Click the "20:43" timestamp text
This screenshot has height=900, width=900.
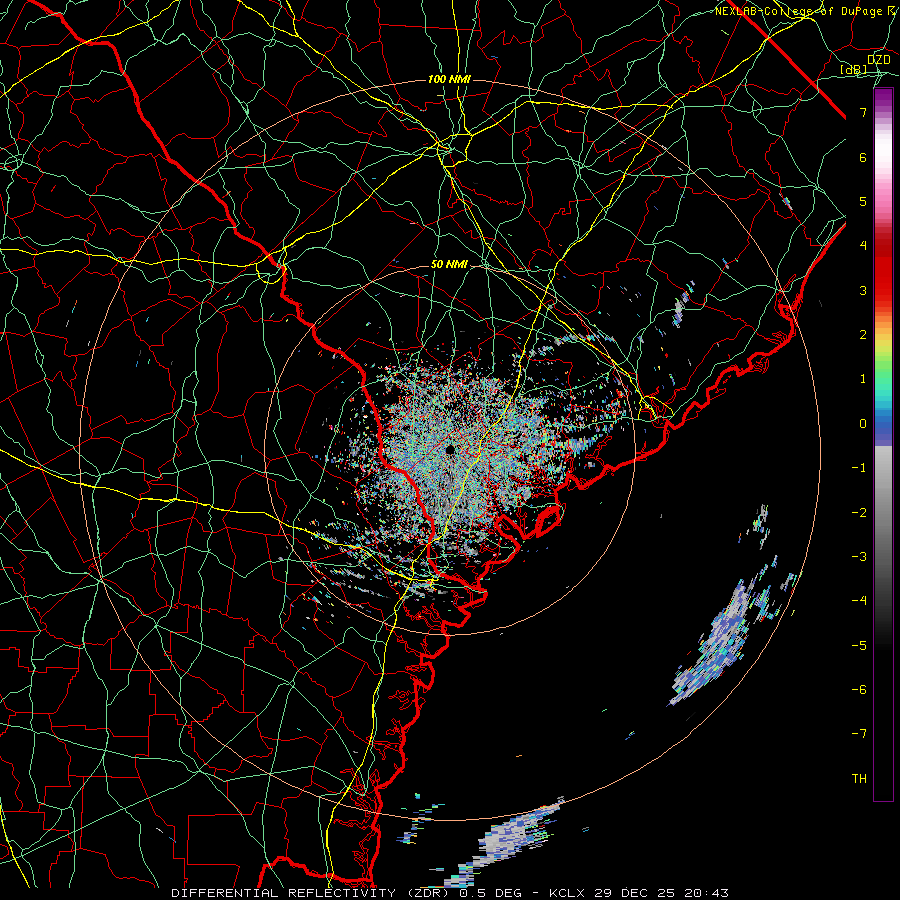(x=707, y=893)
